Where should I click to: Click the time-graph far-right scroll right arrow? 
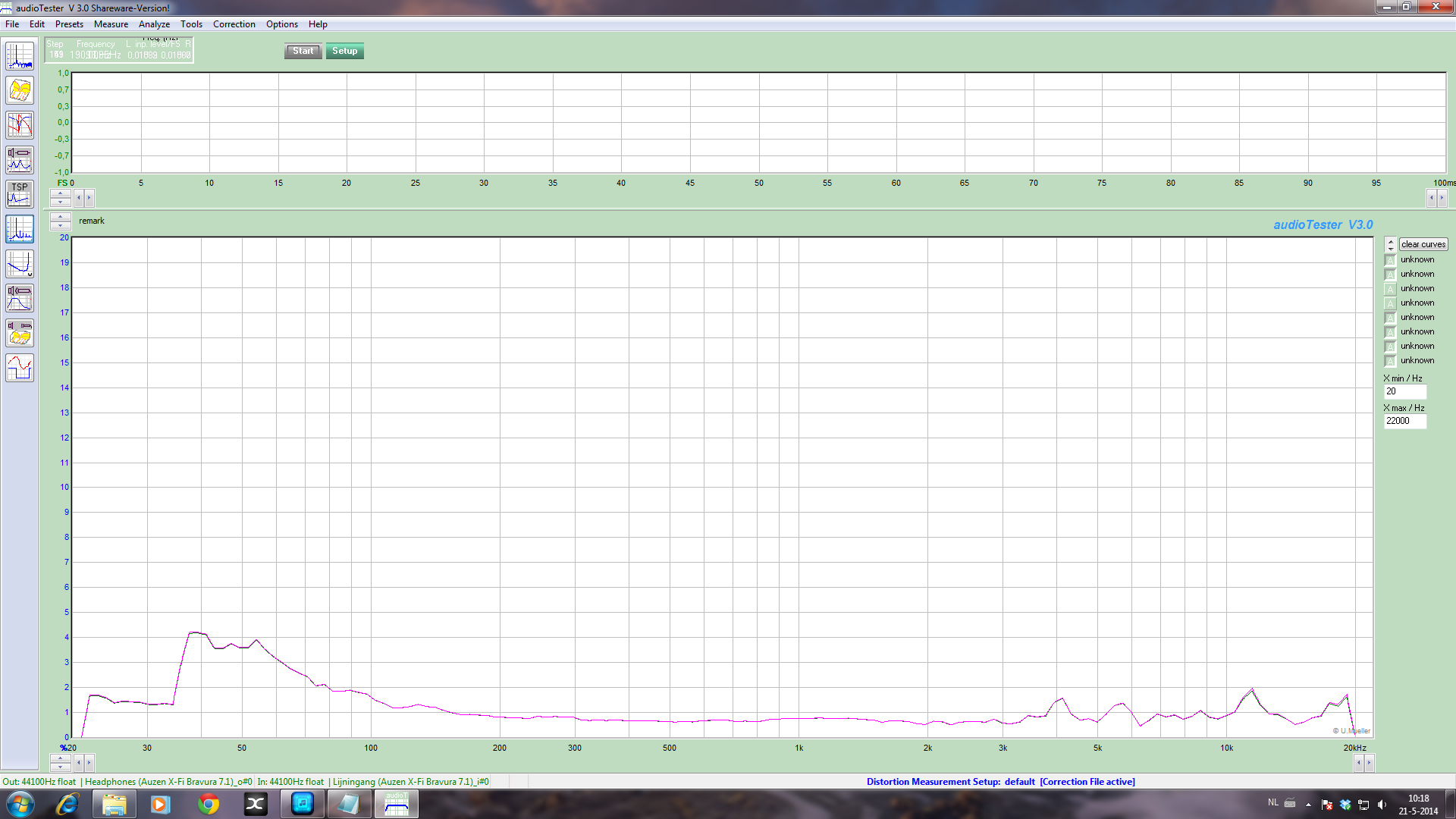(x=1442, y=198)
